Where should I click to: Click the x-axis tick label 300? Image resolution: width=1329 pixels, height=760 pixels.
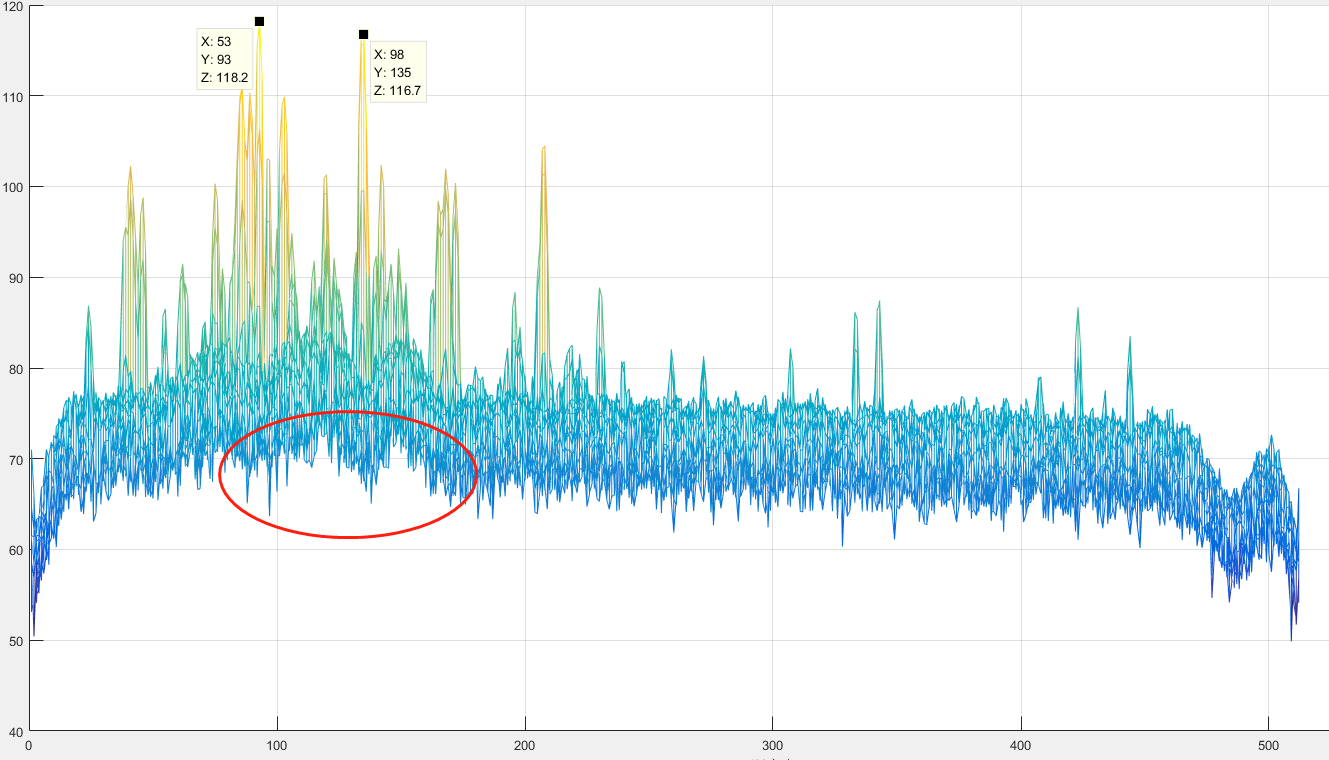coord(773,745)
